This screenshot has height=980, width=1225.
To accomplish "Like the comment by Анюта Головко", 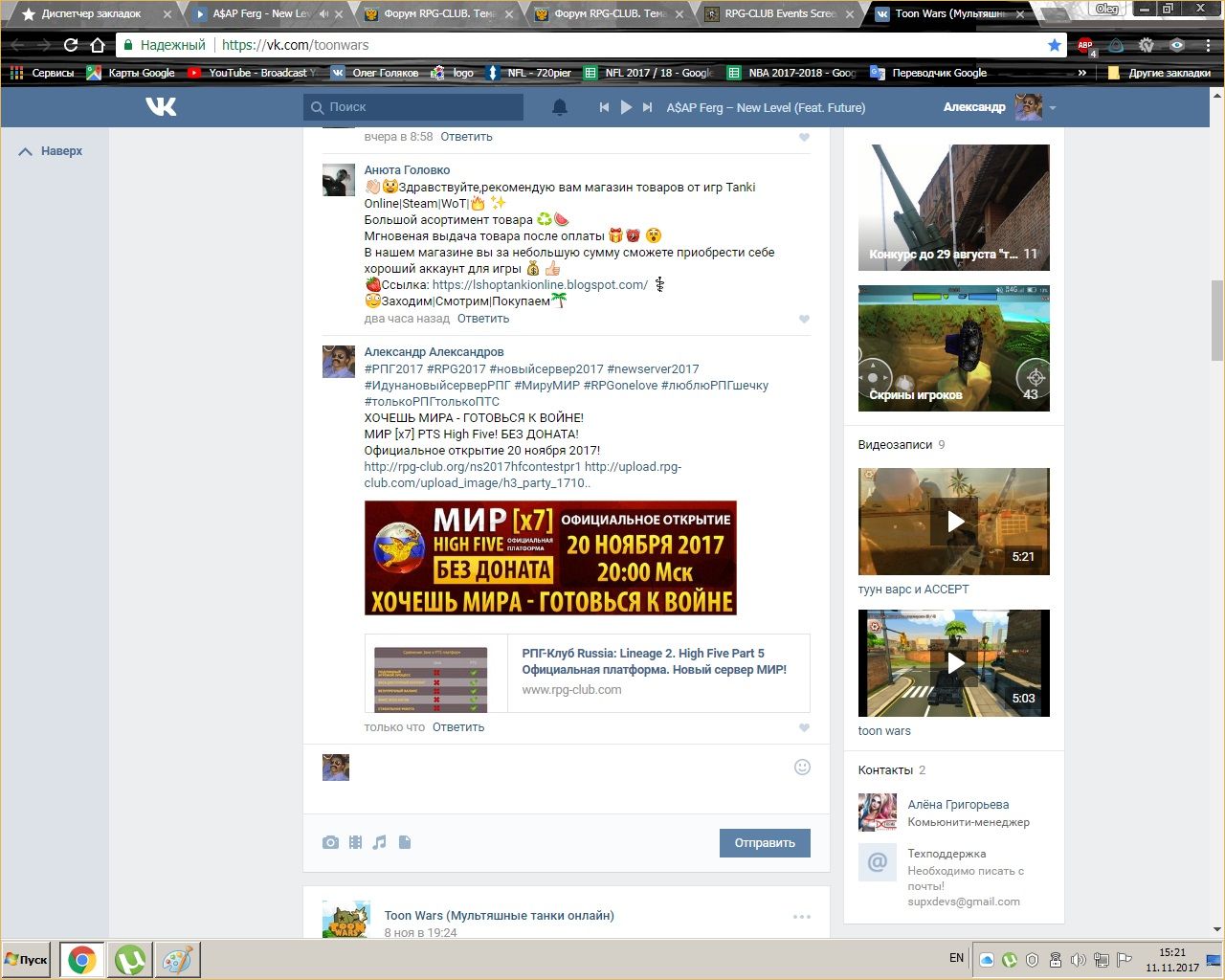I will 804,320.
